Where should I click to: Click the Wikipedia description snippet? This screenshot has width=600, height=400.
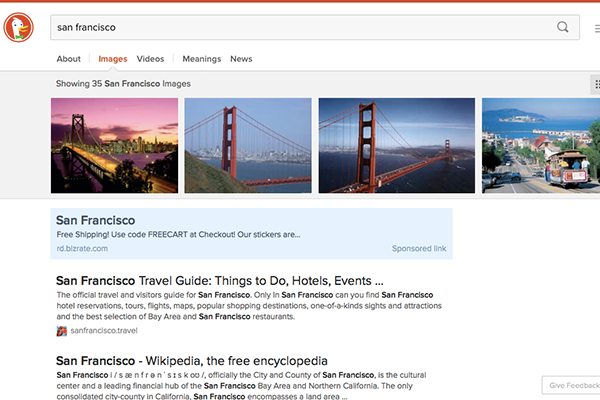(241, 386)
